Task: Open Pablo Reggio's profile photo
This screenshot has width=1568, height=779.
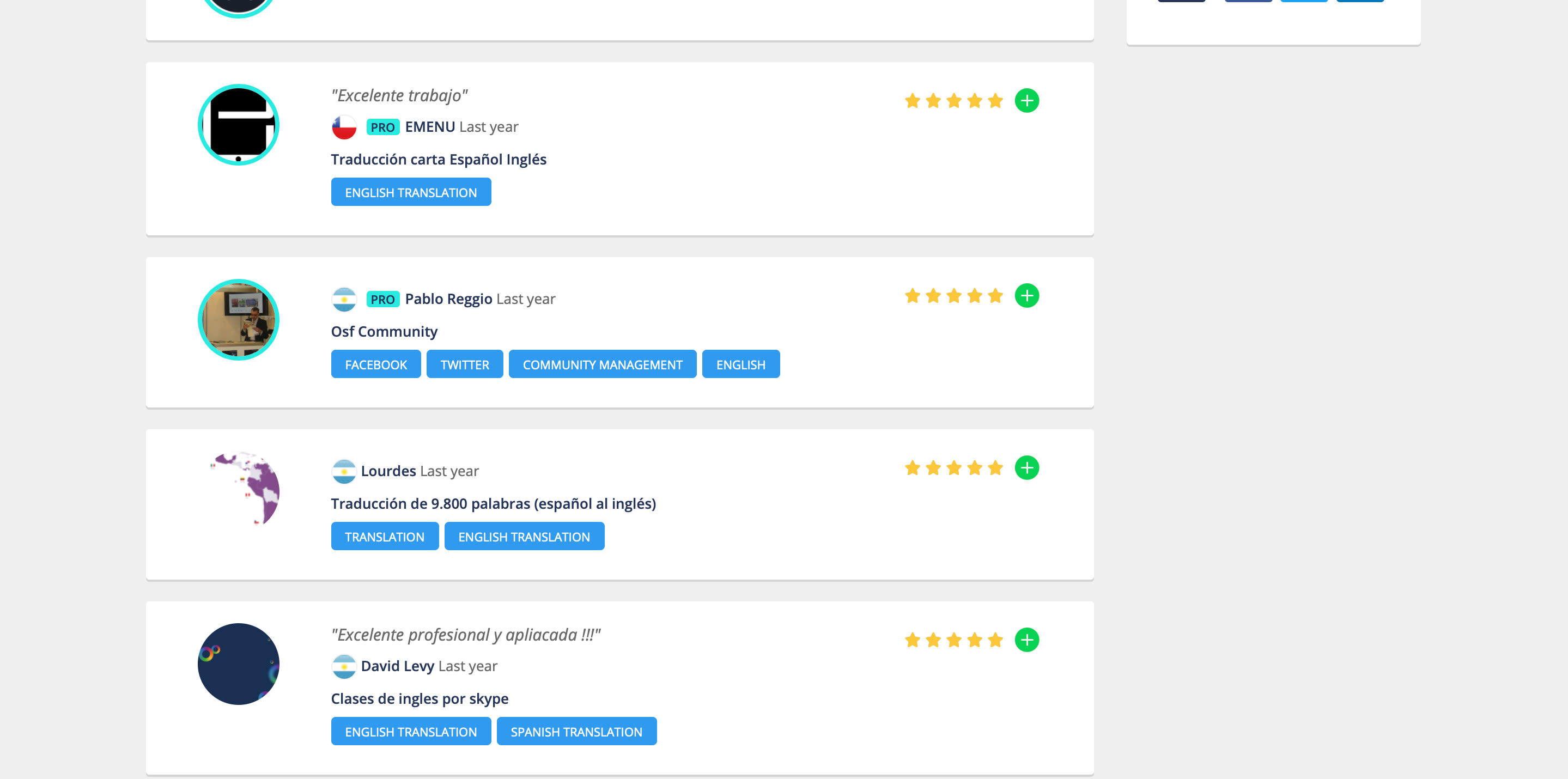Action: click(239, 320)
